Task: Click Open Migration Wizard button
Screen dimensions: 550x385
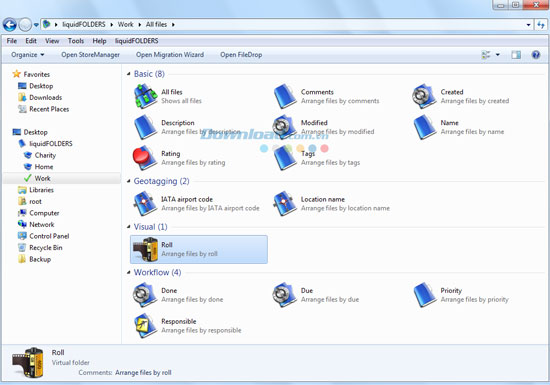Action: 170,55
